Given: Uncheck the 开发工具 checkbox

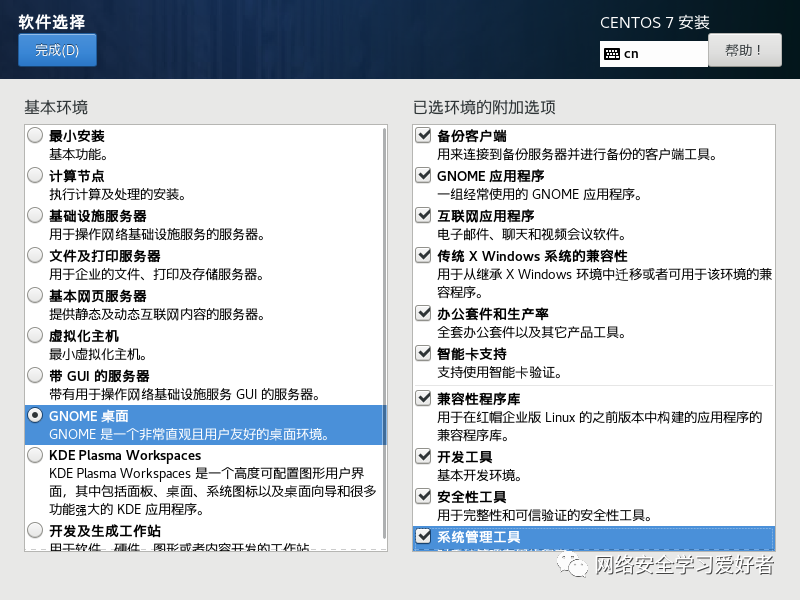Looking at the screenshot, I should pyautogui.click(x=423, y=456).
